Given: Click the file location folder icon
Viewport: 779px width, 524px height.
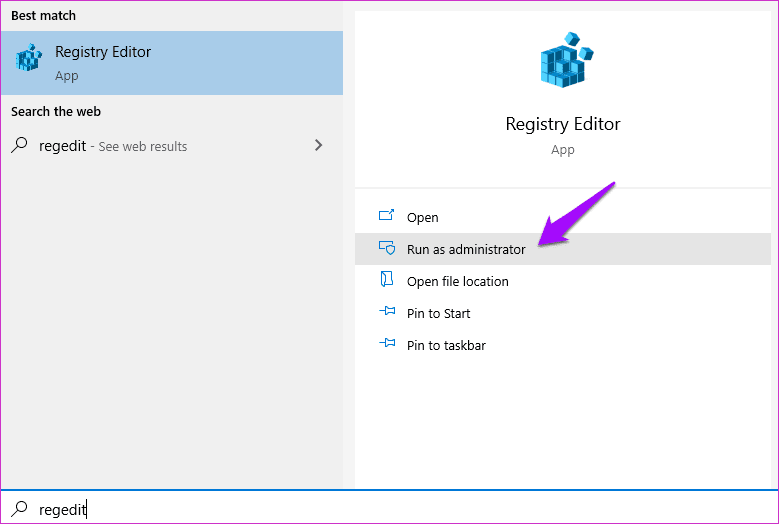Looking at the screenshot, I should 387,279.
